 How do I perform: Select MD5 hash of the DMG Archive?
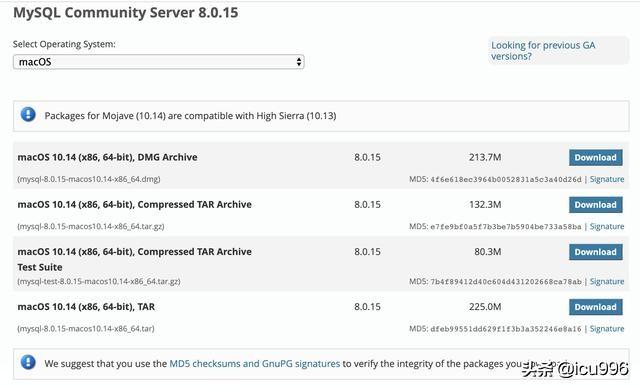pyautogui.click(x=506, y=180)
